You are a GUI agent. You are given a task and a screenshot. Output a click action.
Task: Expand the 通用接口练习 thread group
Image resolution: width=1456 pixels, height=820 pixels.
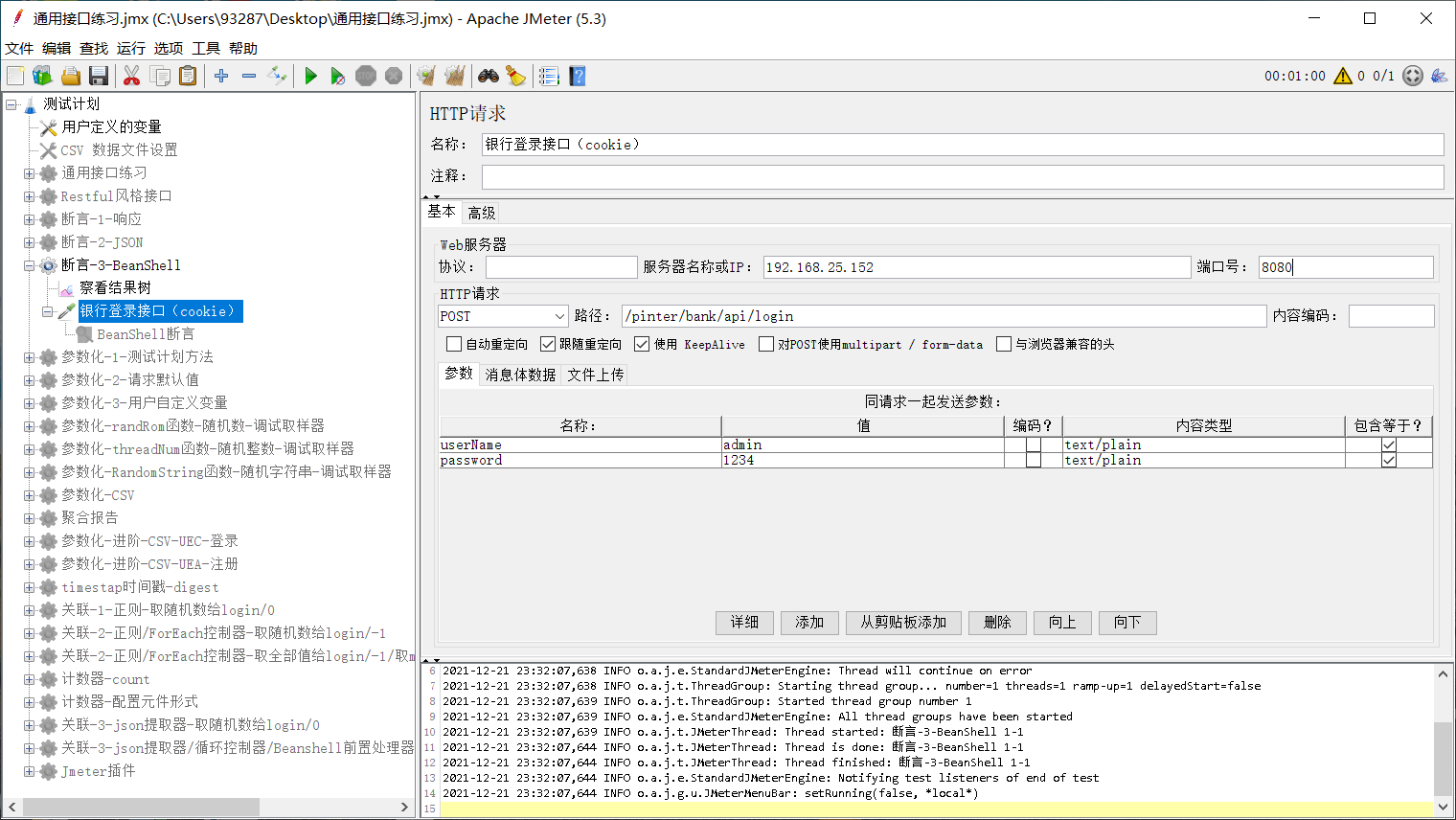click(x=29, y=173)
